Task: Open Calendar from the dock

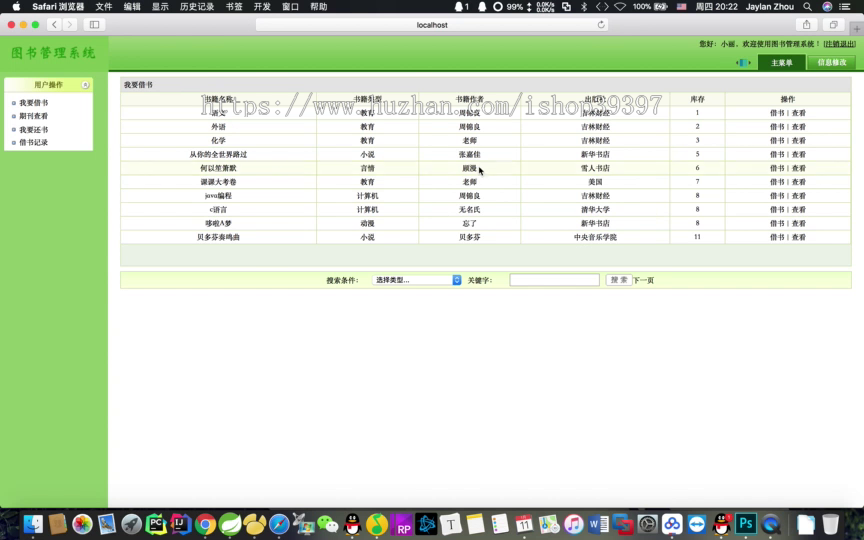Action: (x=524, y=524)
